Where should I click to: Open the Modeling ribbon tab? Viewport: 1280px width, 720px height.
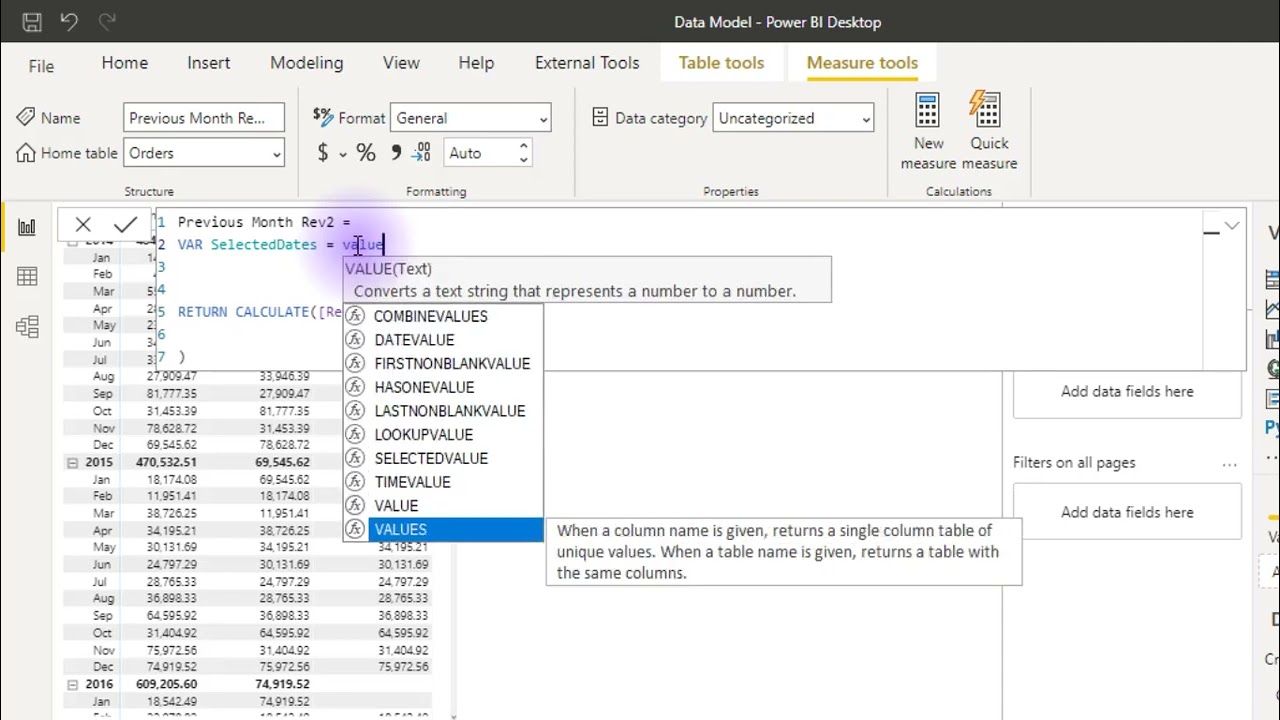(x=306, y=62)
